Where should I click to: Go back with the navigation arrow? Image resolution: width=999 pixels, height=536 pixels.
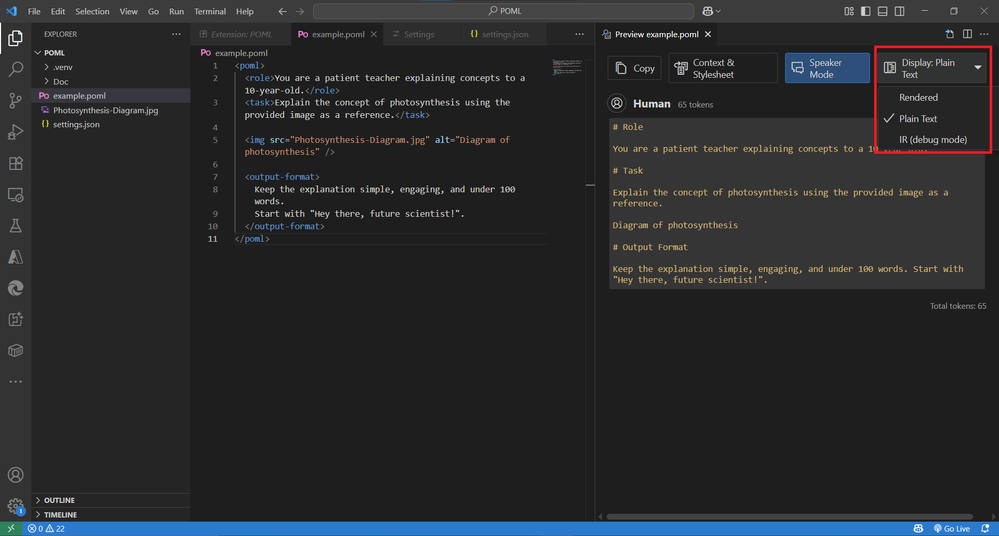click(282, 11)
